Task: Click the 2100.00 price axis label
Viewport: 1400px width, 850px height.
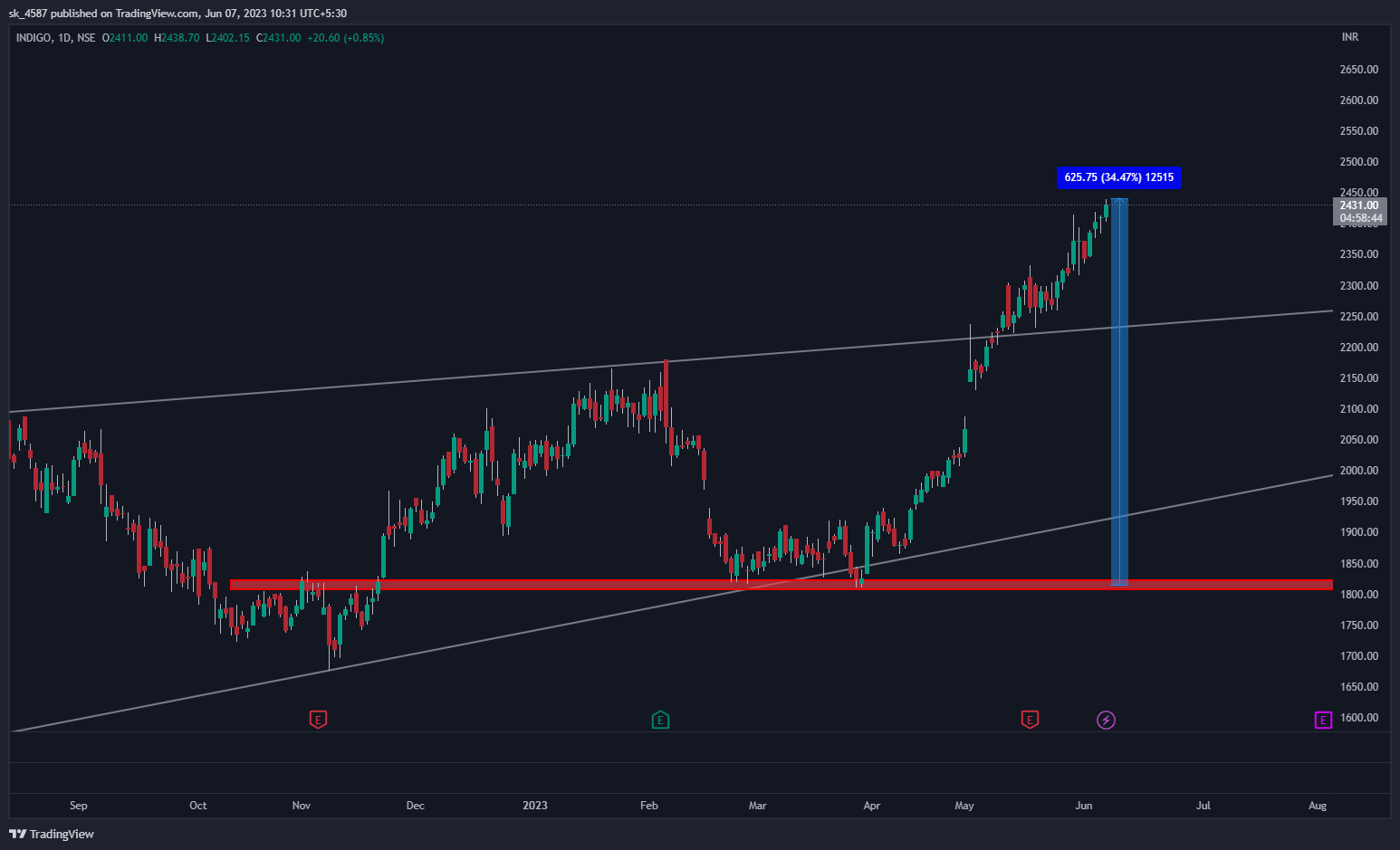Action: point(1359,409)
